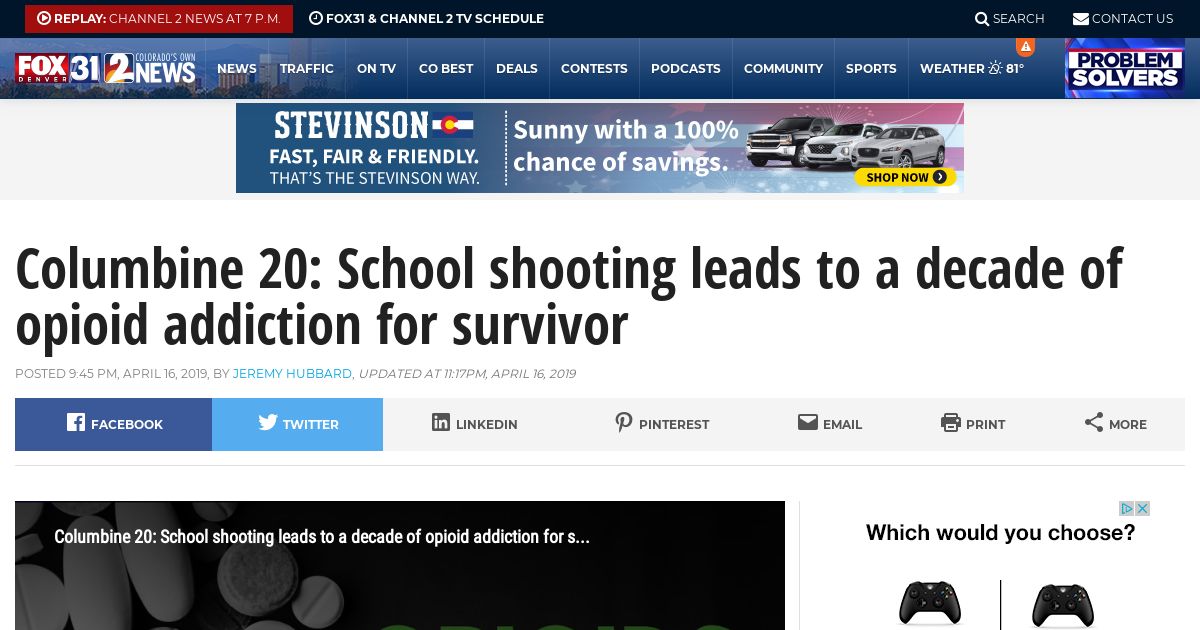Click Shop Now in Stevinson ad
1200x630 pixels.
(905, 177)
